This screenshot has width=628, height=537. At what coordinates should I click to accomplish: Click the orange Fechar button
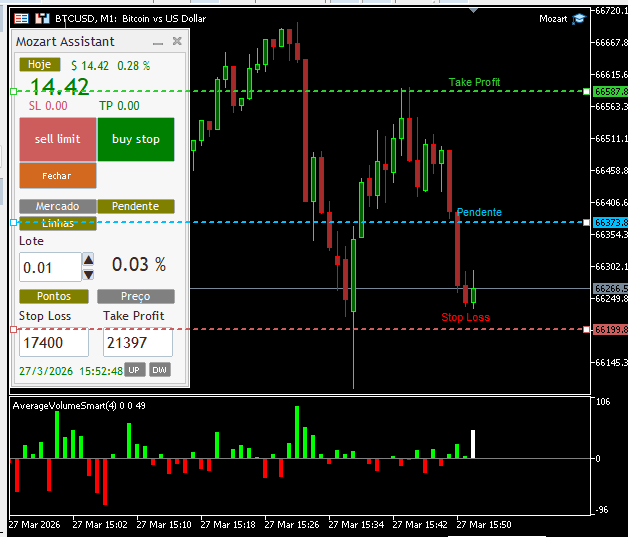point(58,175)
